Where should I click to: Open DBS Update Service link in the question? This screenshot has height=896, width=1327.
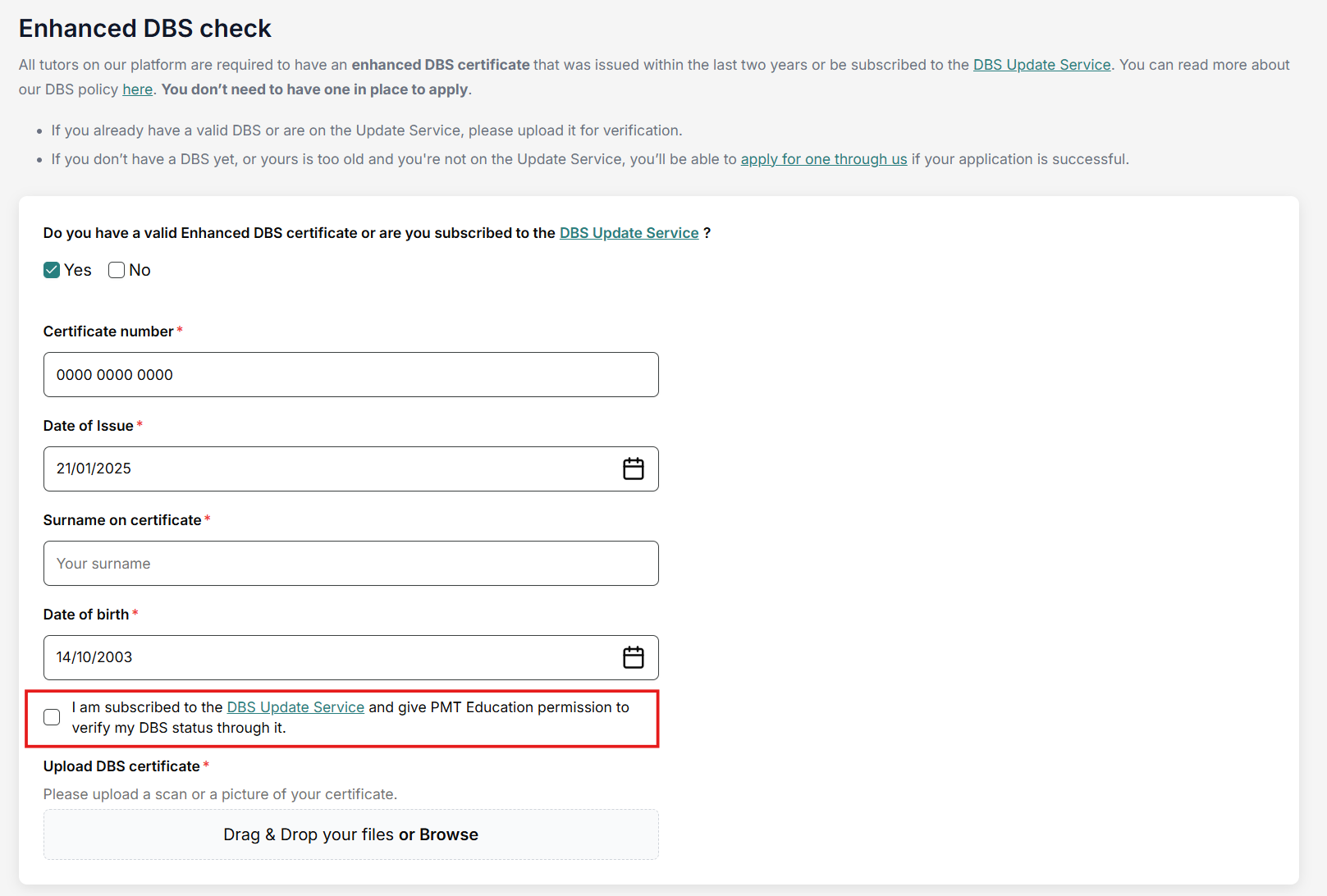(x=629, y=233)
